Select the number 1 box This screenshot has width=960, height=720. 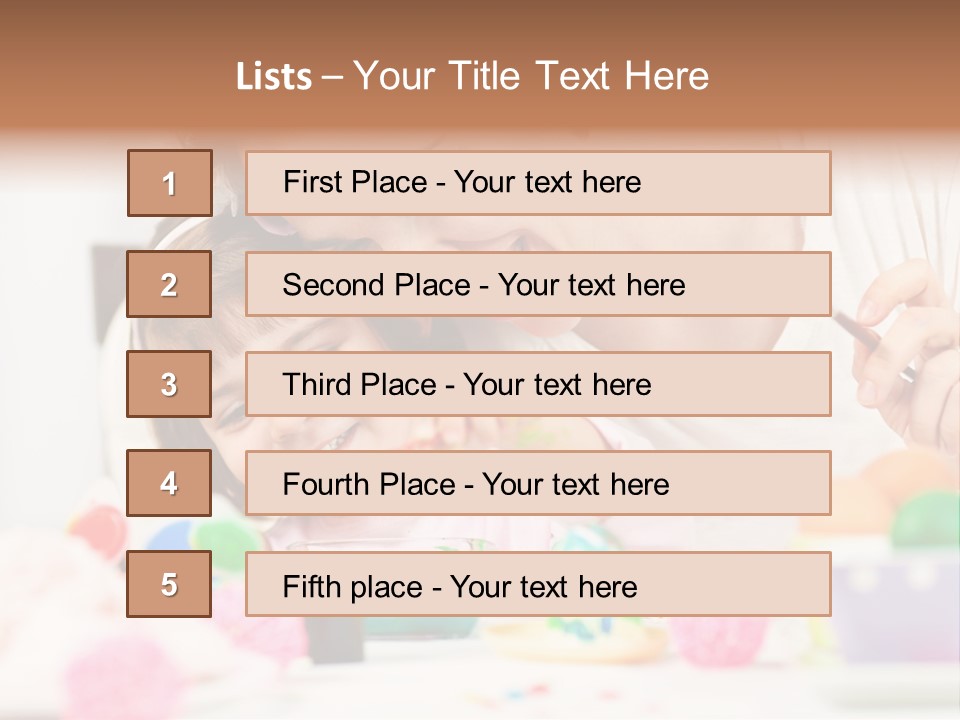click(170, 183)
